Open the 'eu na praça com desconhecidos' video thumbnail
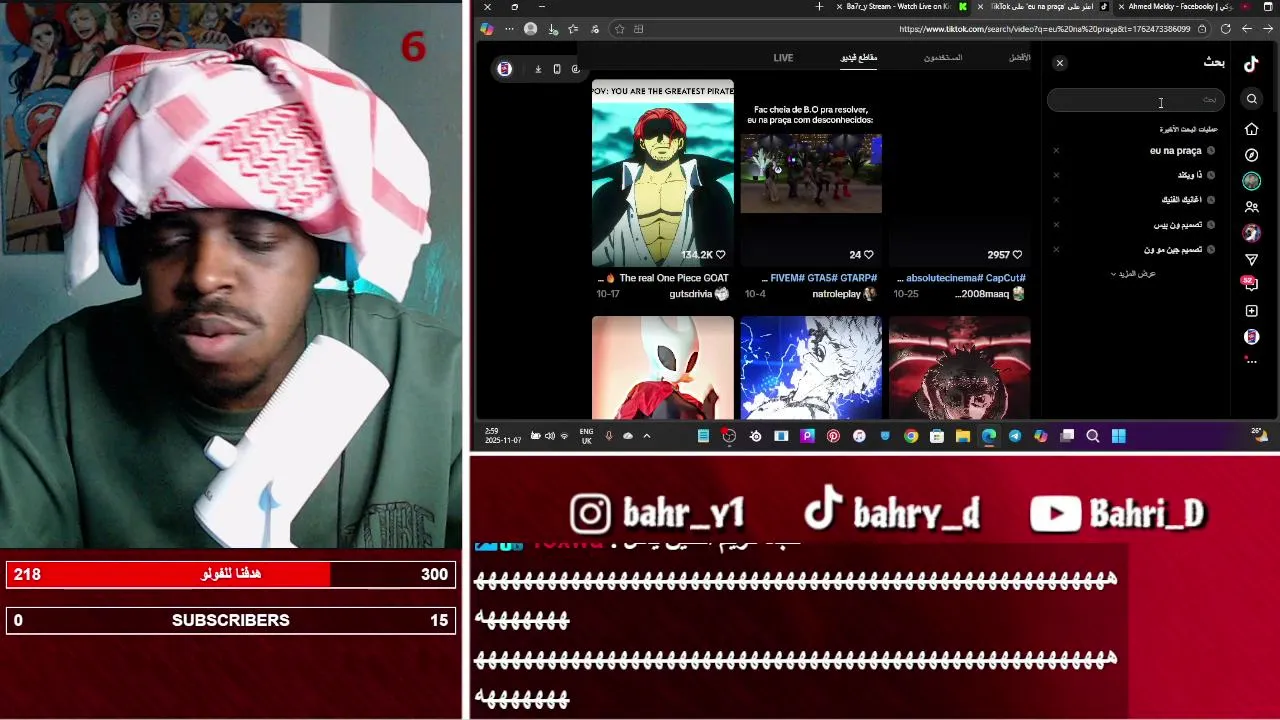Image resolution: width=1280 pixels, height=720 pixels. [x=811, y=173]
